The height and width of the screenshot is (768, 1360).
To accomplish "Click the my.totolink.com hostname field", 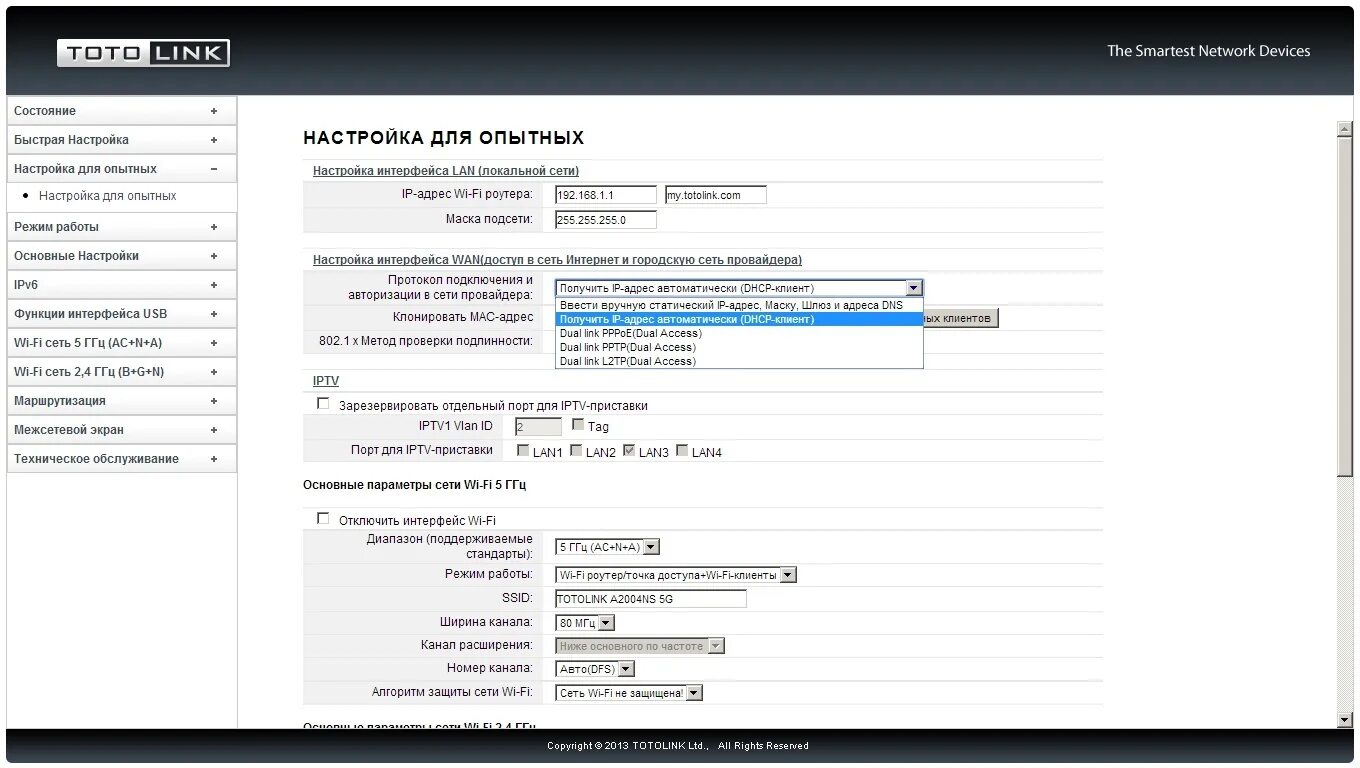I will pyautogui.click(x=715, y=195).
